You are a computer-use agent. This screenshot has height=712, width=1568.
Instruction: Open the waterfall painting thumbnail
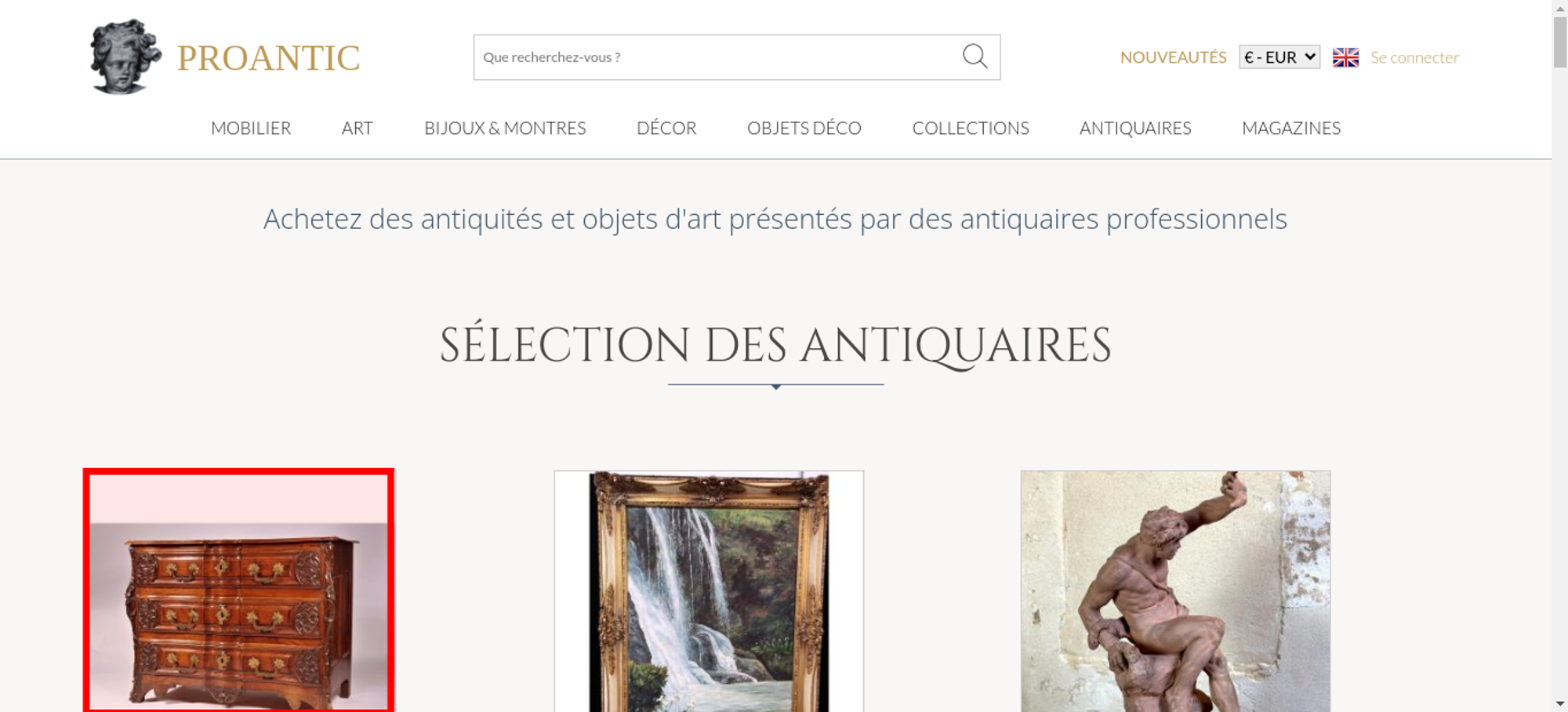(x=709, y=591)
